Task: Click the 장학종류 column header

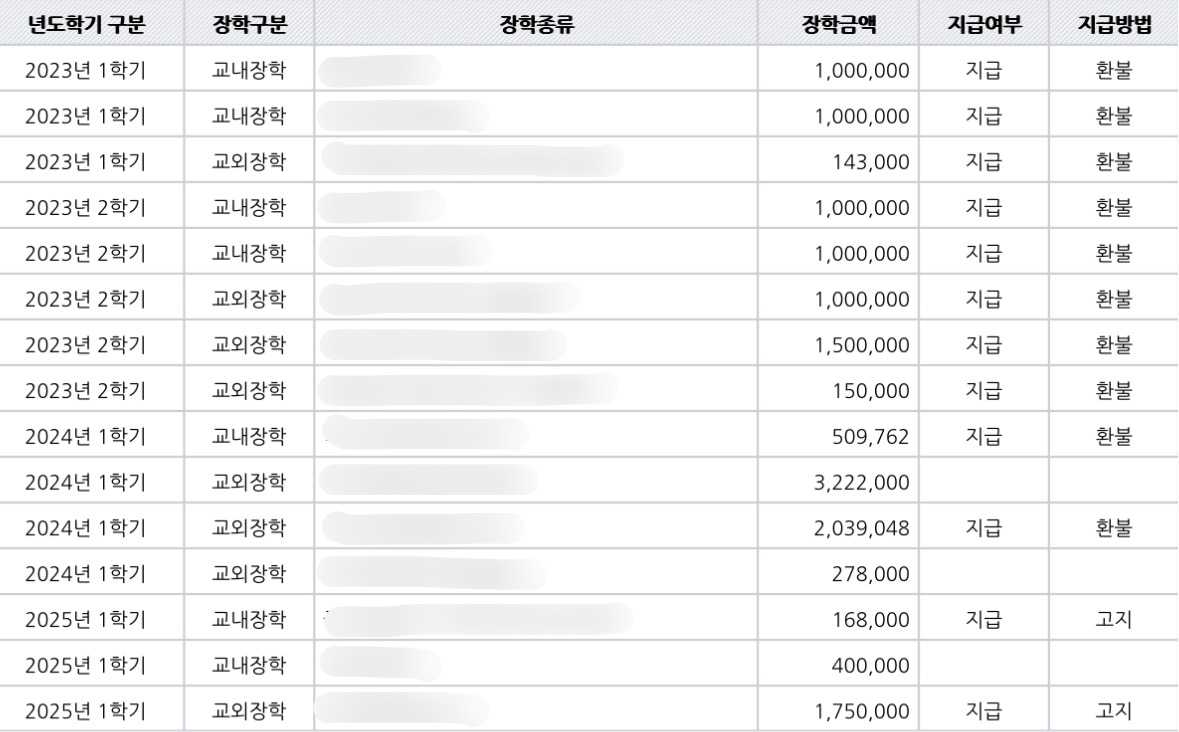Action: click(x=536, y=23)
